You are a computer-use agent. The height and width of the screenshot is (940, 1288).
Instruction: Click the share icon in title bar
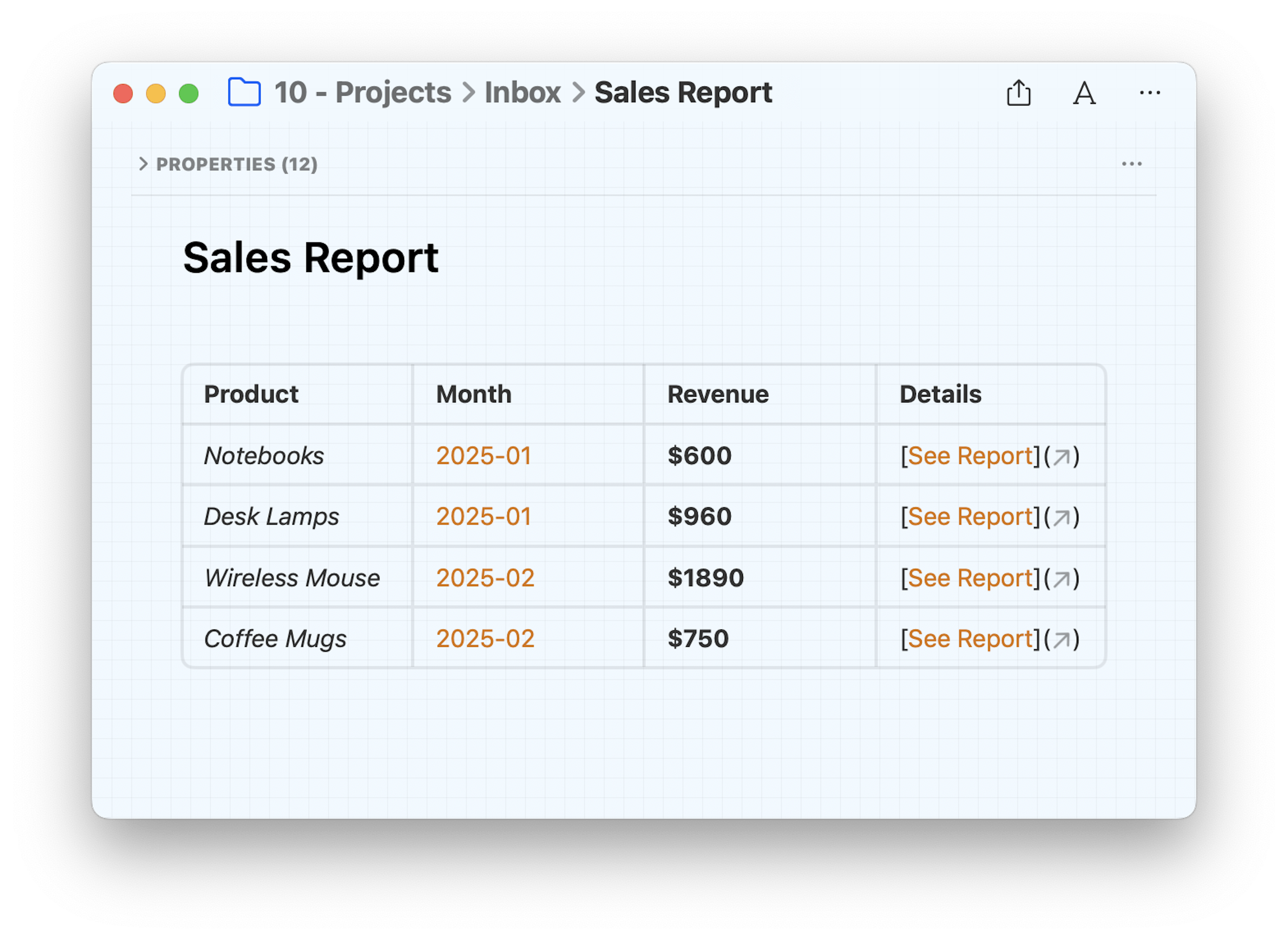tap(1018, 93)
